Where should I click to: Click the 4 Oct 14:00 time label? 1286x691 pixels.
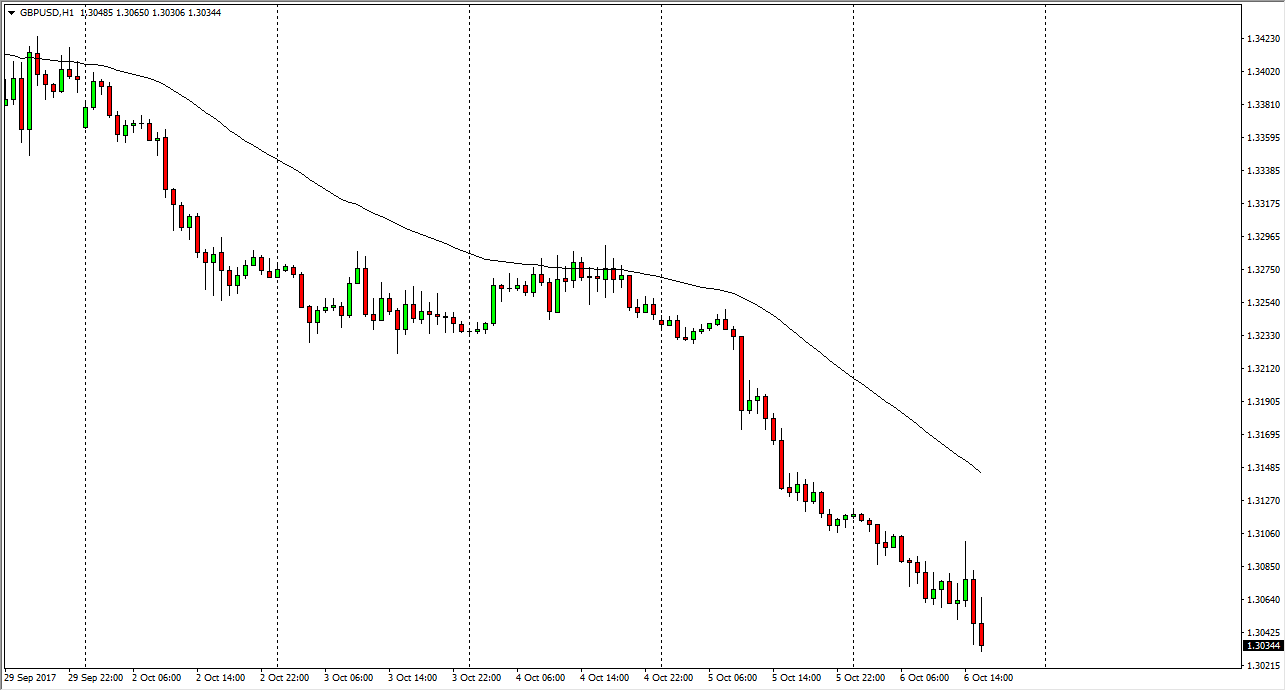tap(604, 678)
